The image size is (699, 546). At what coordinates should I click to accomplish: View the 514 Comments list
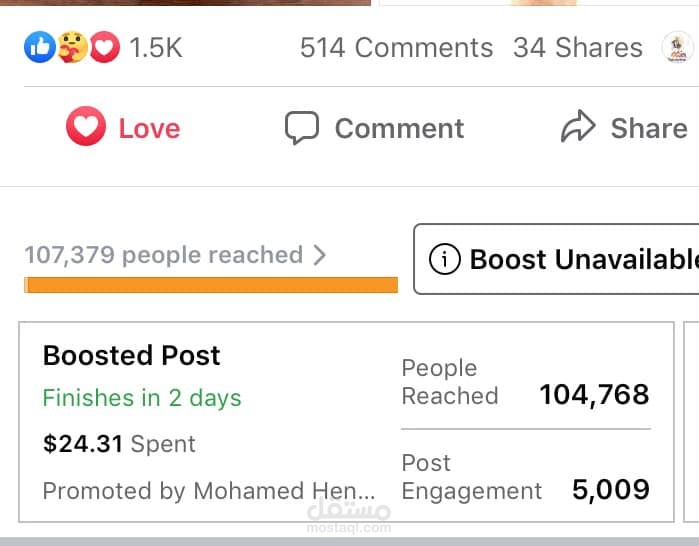(396, 47)
